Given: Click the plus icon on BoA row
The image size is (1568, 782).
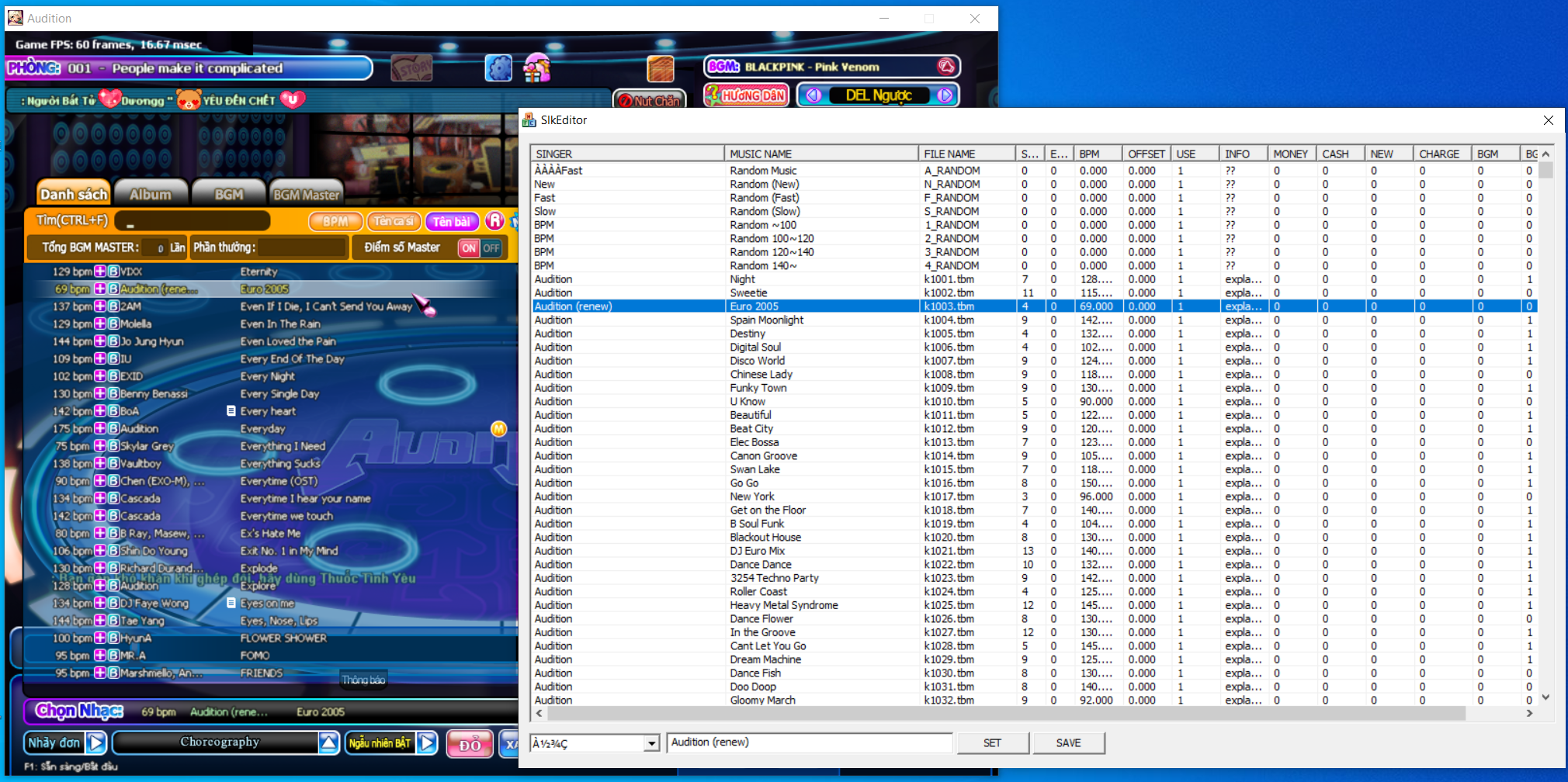Looking at the screenshot, I should point(100,411).
